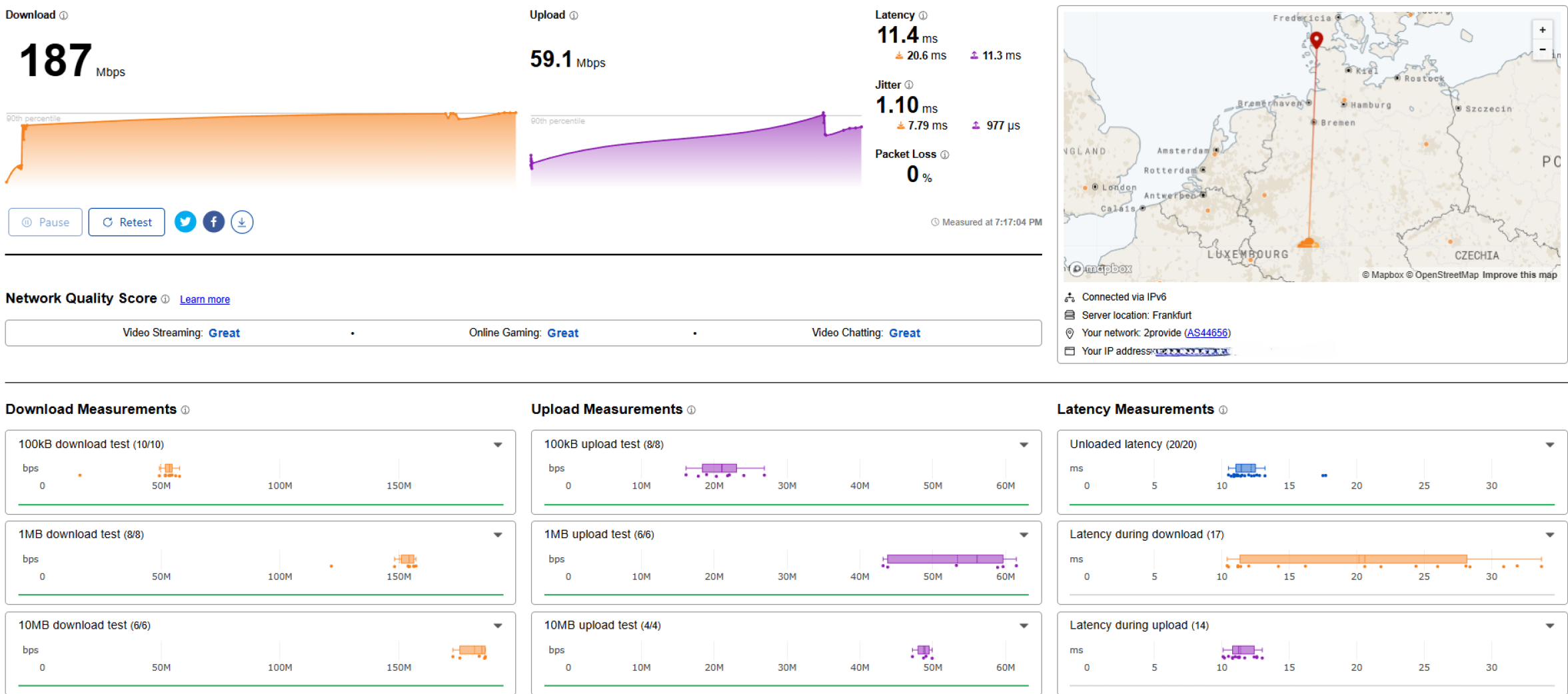Click the orange download speed graph
The height and width of the screenshot is (694, 1568).
pos(261,150)
